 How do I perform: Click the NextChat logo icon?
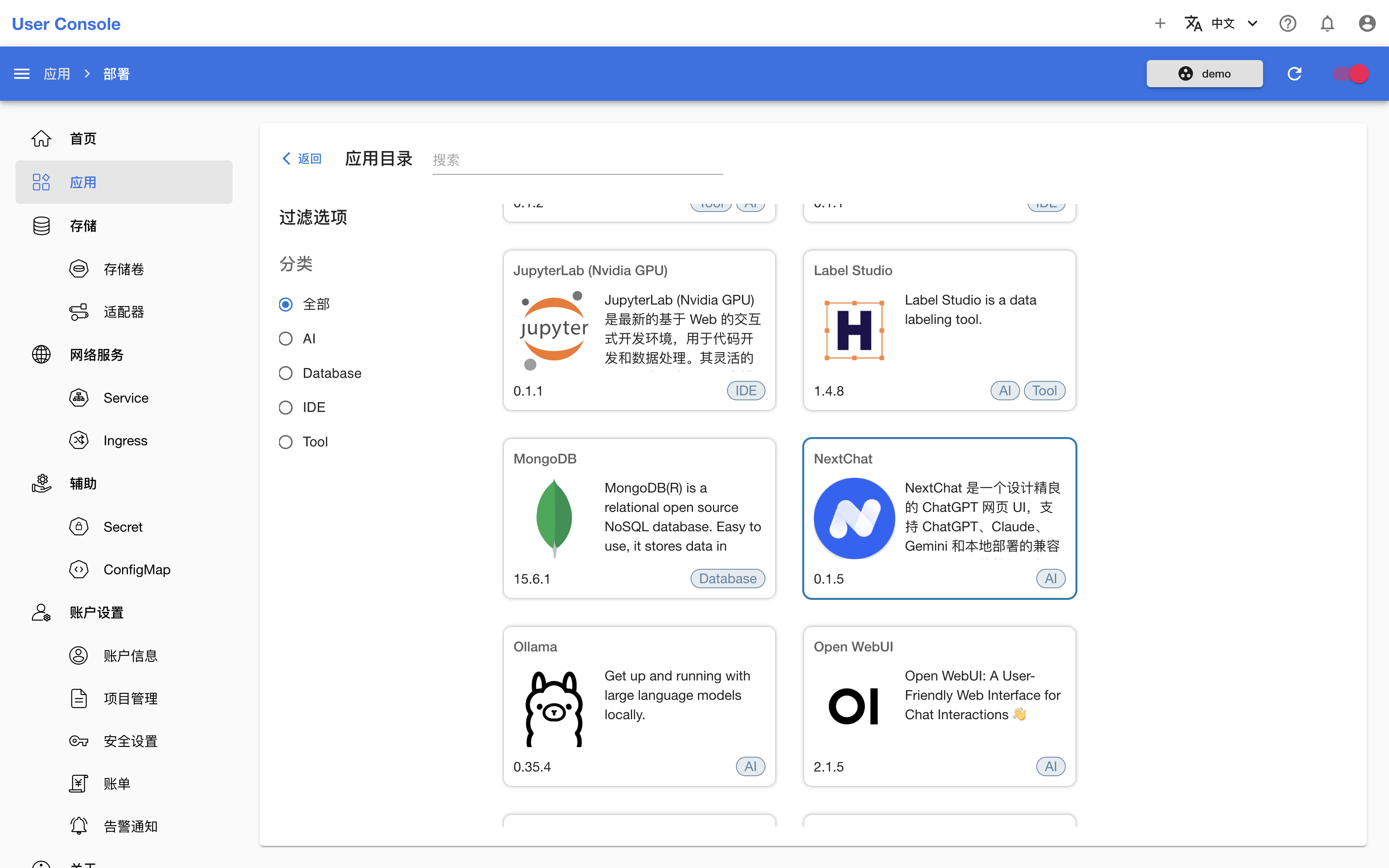click(x=854, y=518)
